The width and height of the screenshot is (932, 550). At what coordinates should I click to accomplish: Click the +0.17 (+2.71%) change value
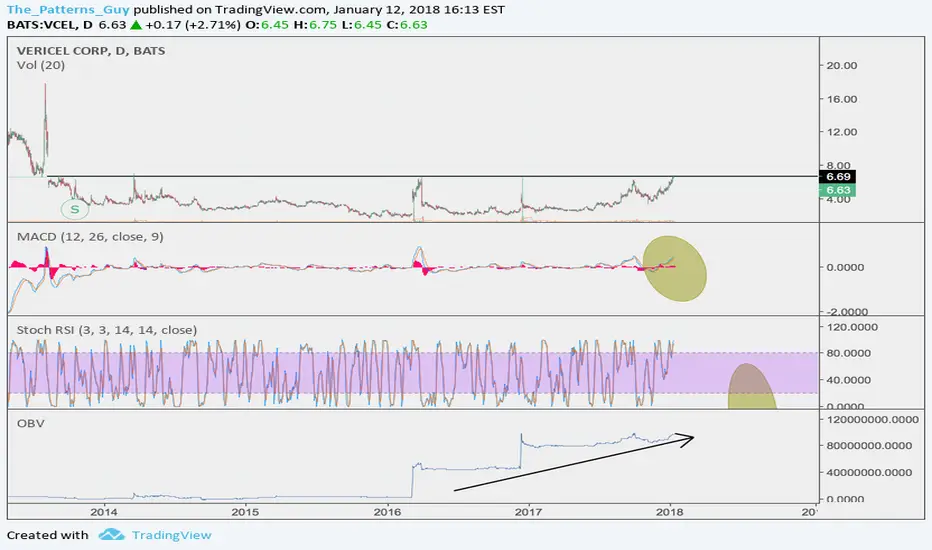coord(193,25)
